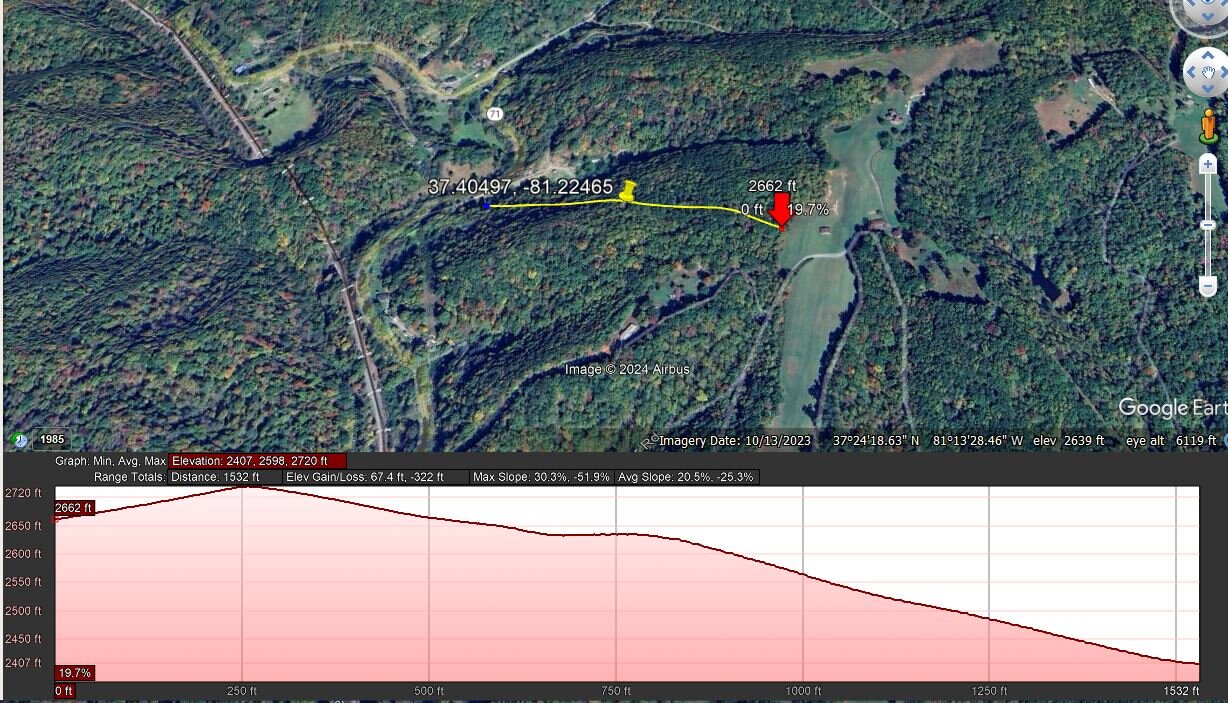Click the red arrow elevation marker
Image resolution: width=1228 pixels, height=703 pixels.
coord(780,211)
